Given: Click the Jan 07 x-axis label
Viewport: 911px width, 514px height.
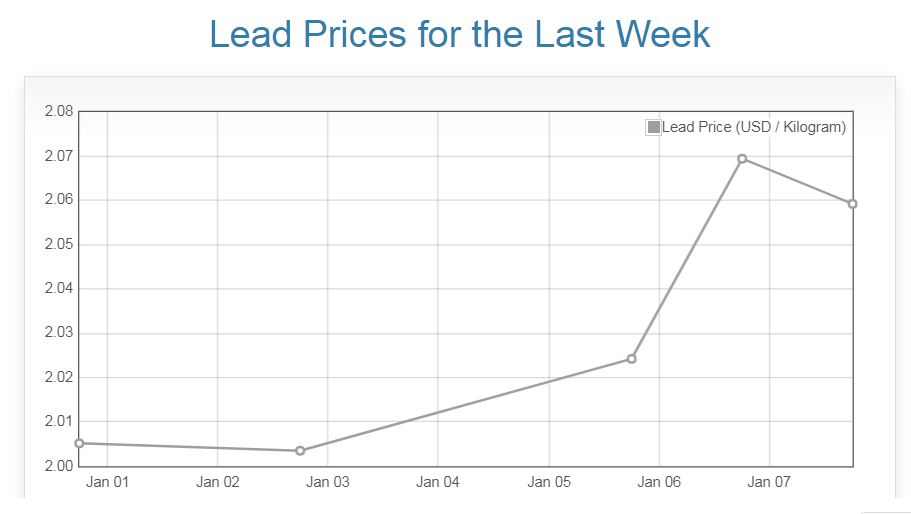Looking at the screenshot, I should (769, 482).
